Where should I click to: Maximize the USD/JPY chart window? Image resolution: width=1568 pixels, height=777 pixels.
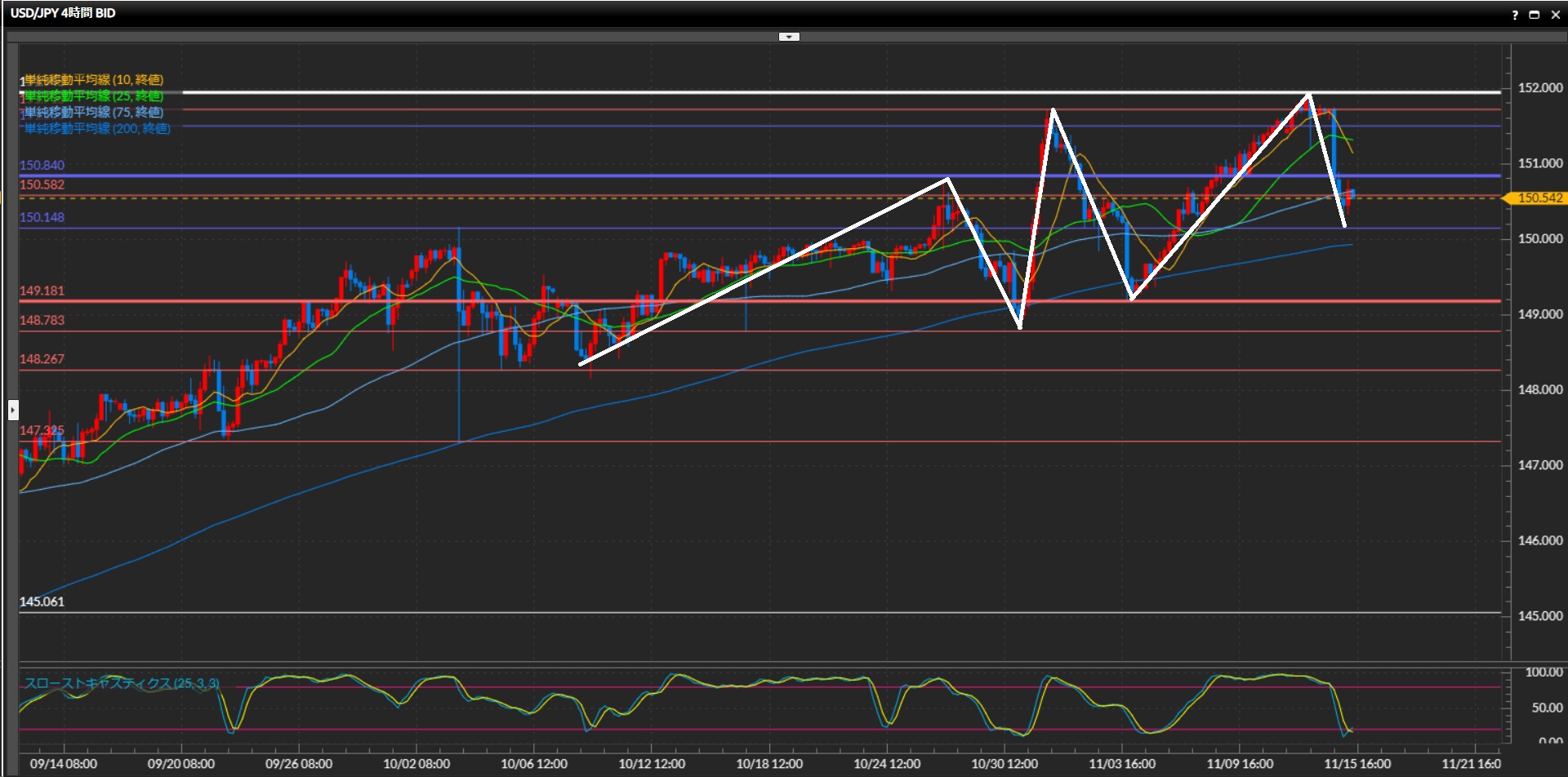(1535, 15)
